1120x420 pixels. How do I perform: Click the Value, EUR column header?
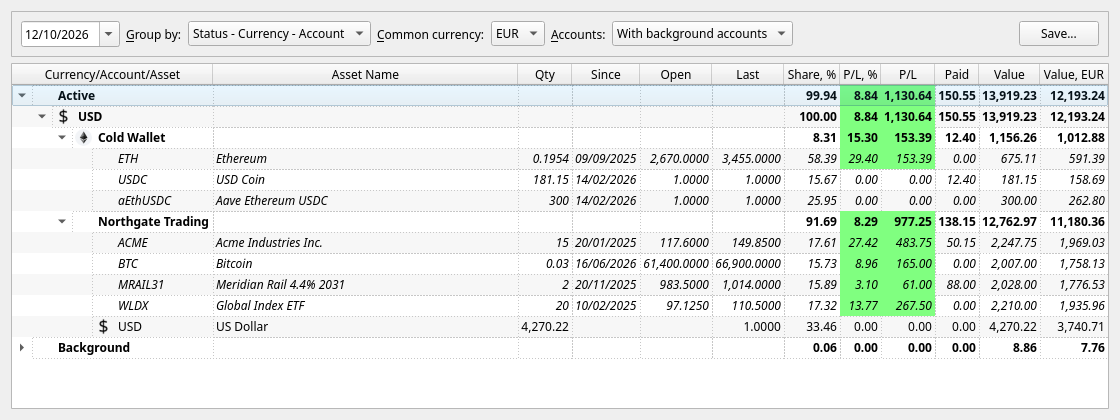point(1074,74)
